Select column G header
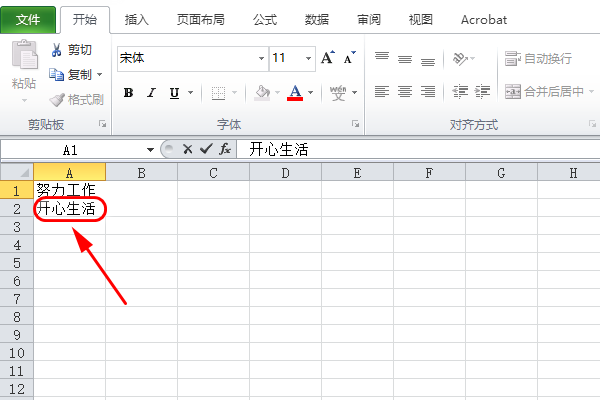This screenshot has height=400, width=600. point(501,173)
